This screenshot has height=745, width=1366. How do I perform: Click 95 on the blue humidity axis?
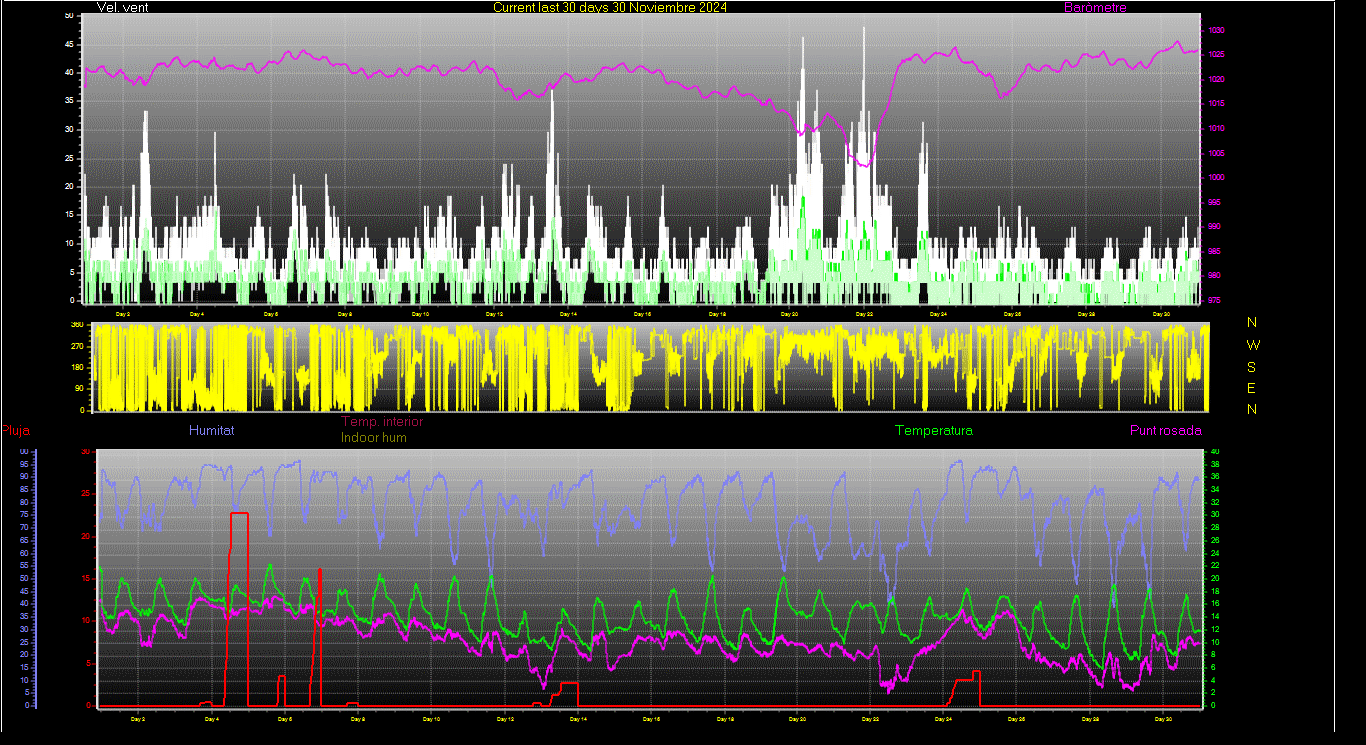[24, 464]
